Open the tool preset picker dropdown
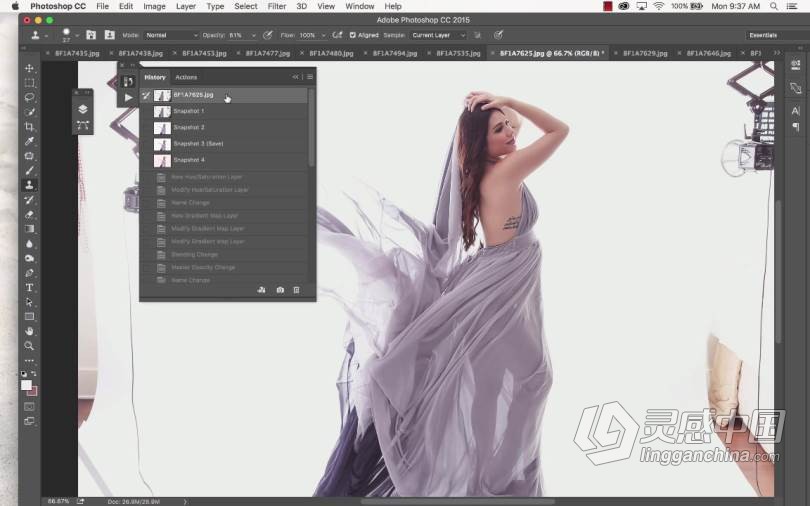 pos(46,36)
